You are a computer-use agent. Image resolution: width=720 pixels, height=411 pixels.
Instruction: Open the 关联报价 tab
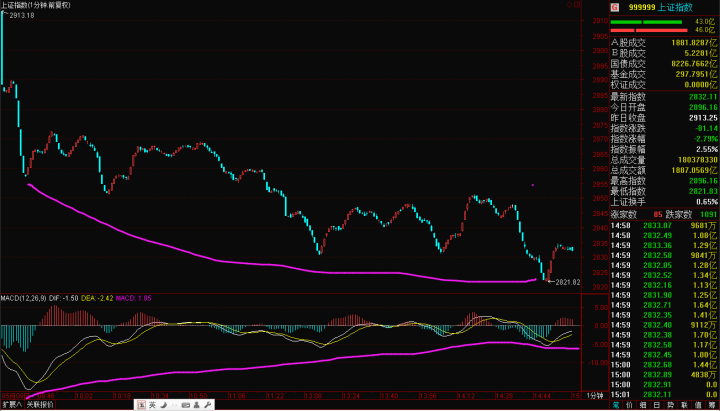[40, 405]
